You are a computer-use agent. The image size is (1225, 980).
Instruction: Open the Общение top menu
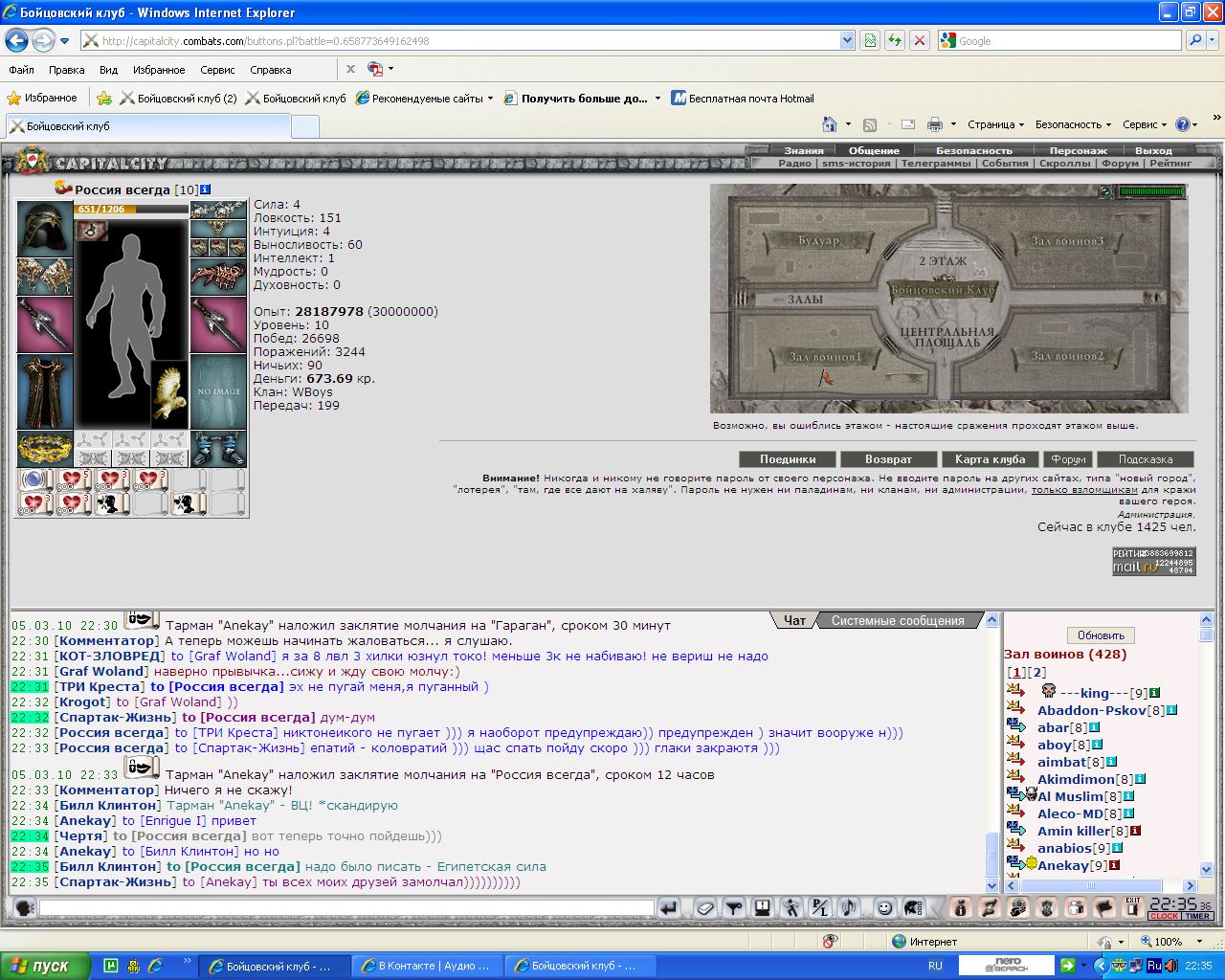[874, 150]
